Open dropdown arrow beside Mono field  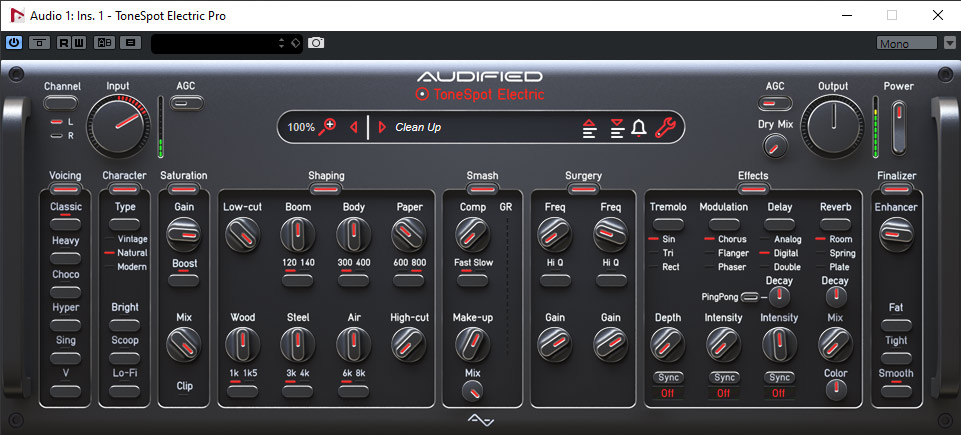point(949,43)
